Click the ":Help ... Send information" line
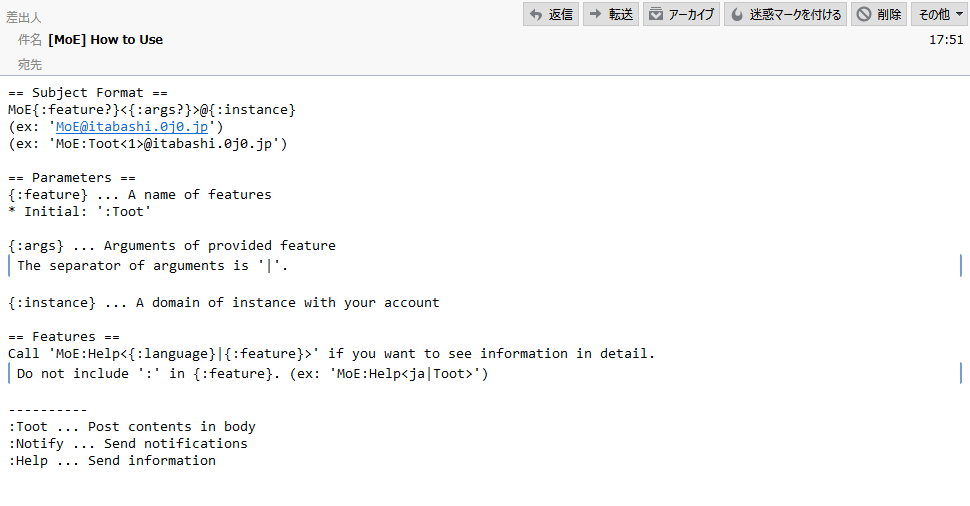Screen dimensions: 970x506 pos(112,461)
